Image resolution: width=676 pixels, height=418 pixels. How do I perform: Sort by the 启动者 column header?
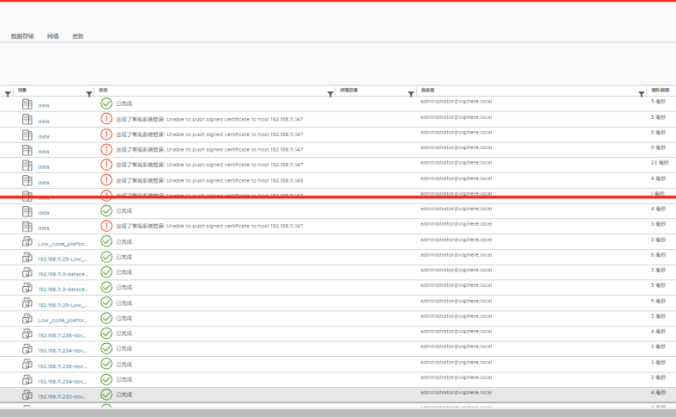pyautogui.click(x=428, y=90)
